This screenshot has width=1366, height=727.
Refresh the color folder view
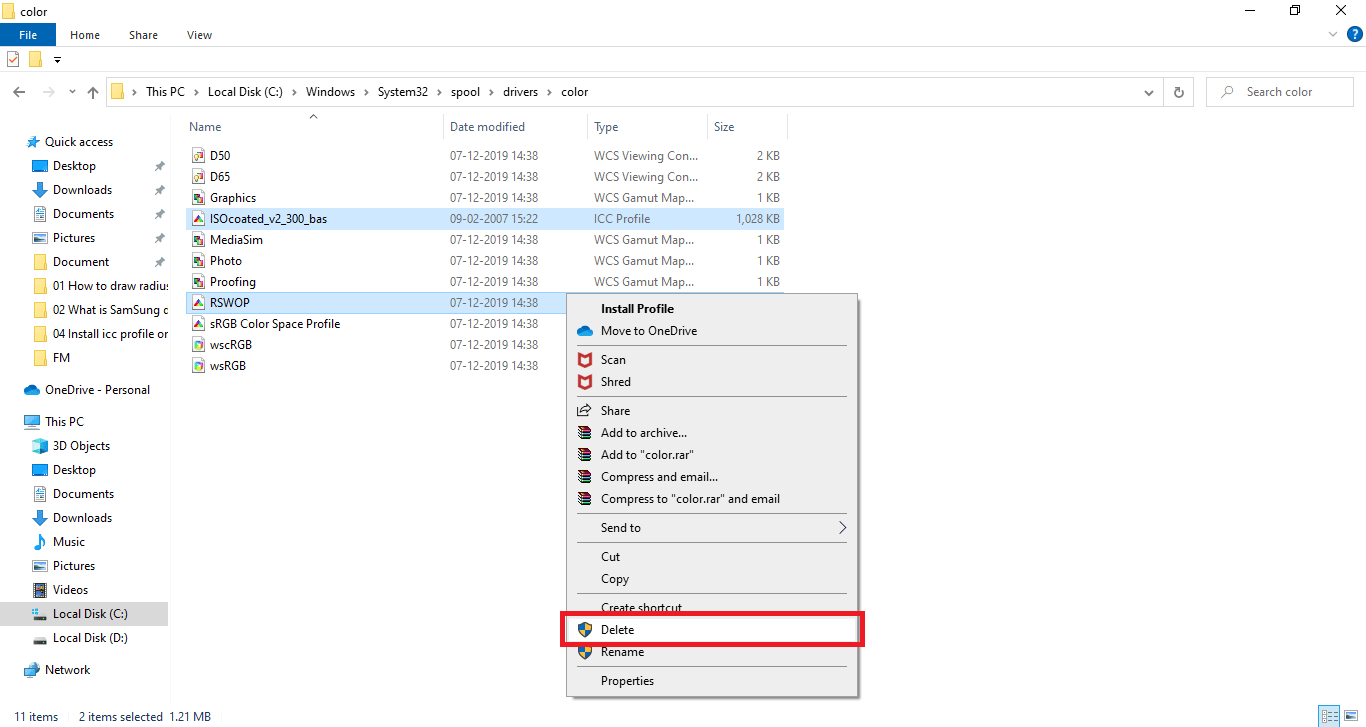1179,92
